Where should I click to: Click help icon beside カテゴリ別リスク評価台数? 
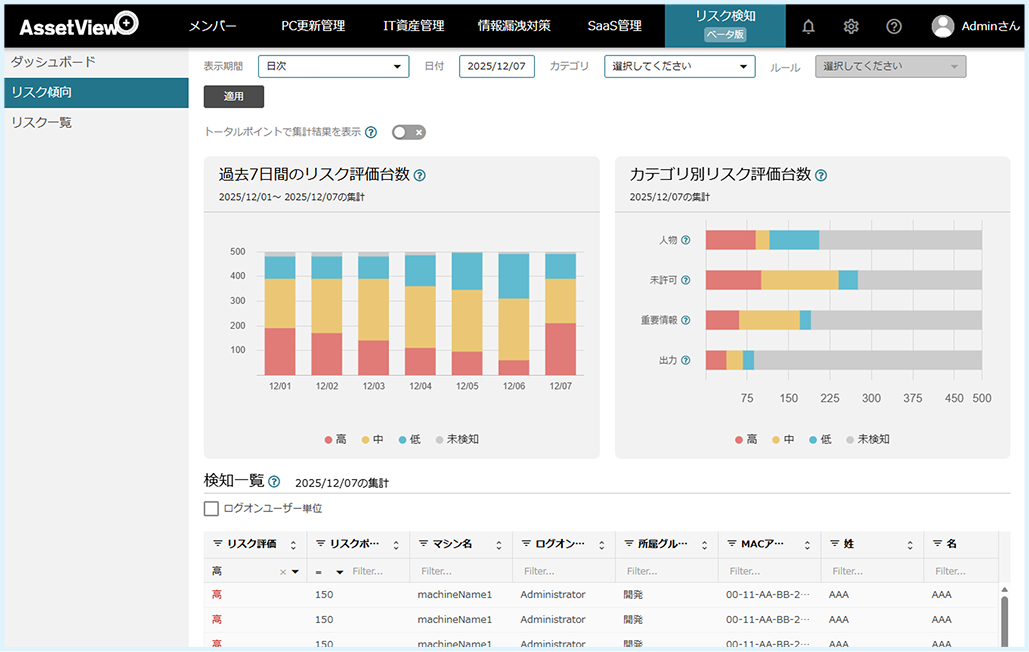[x=821, y=175]
